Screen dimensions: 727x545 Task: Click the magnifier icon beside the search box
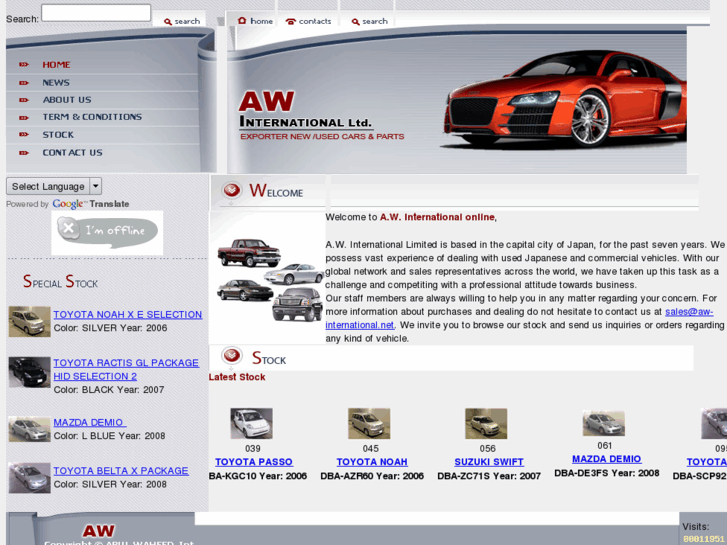[168, 21]
